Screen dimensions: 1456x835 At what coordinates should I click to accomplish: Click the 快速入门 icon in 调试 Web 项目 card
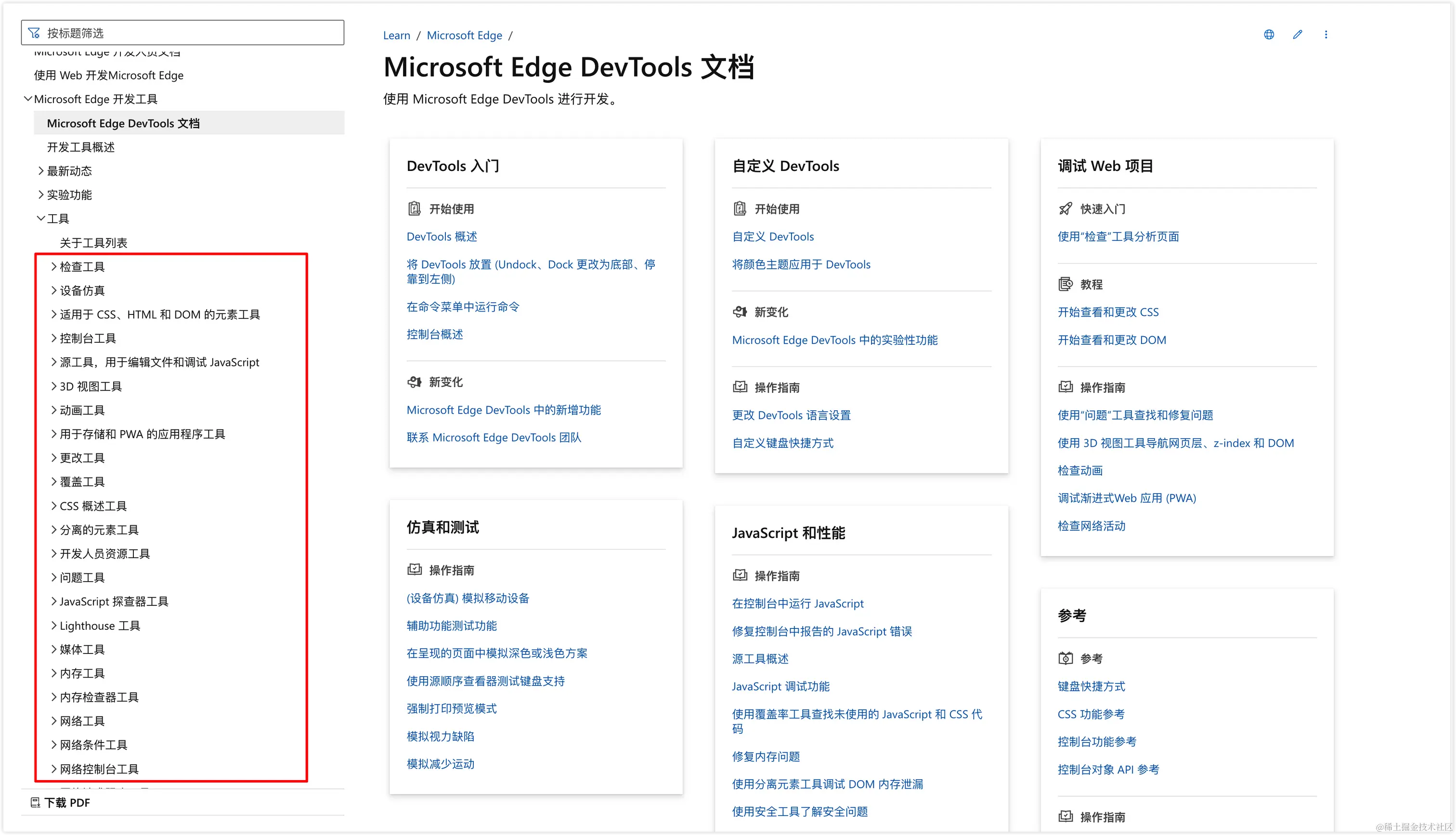(1065, 209)
